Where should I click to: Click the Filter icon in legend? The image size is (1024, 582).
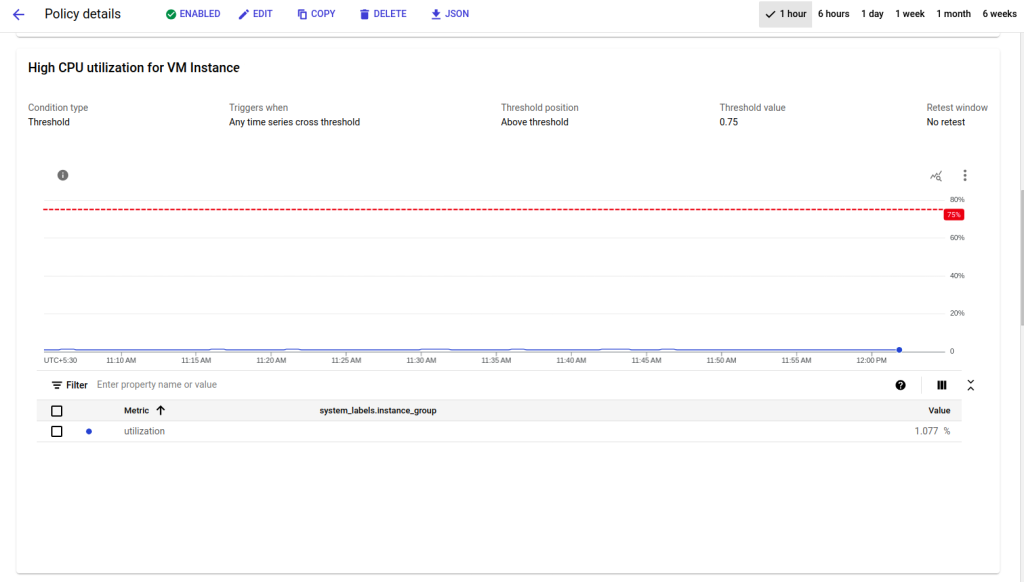coord(58,385)
